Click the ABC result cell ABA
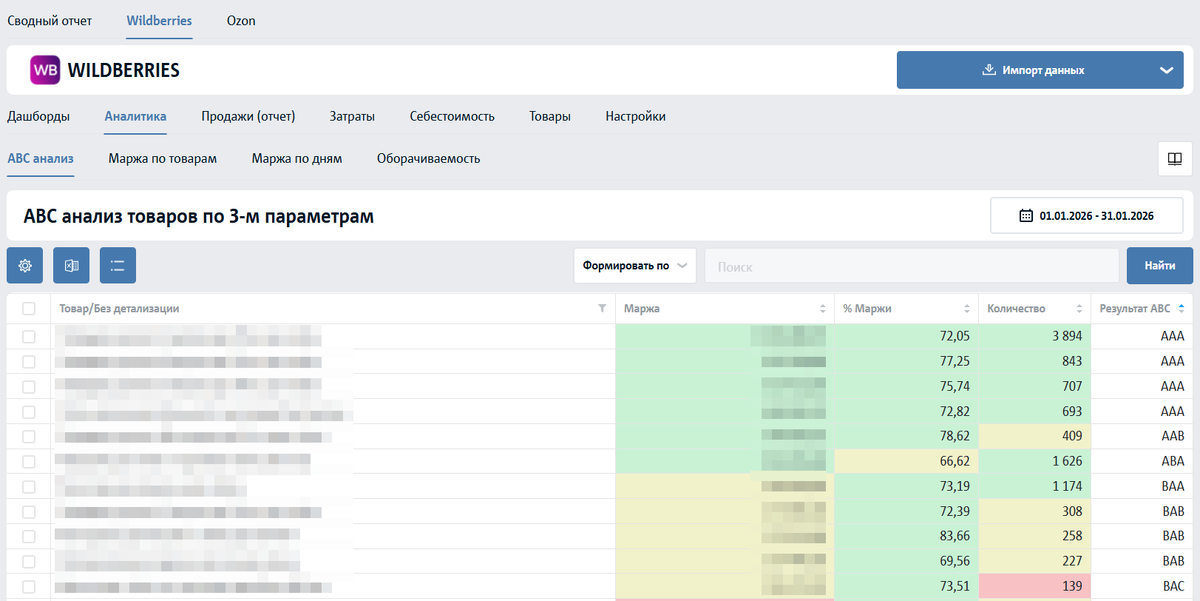The image size is (1200, 601). tap(1142, 461)
